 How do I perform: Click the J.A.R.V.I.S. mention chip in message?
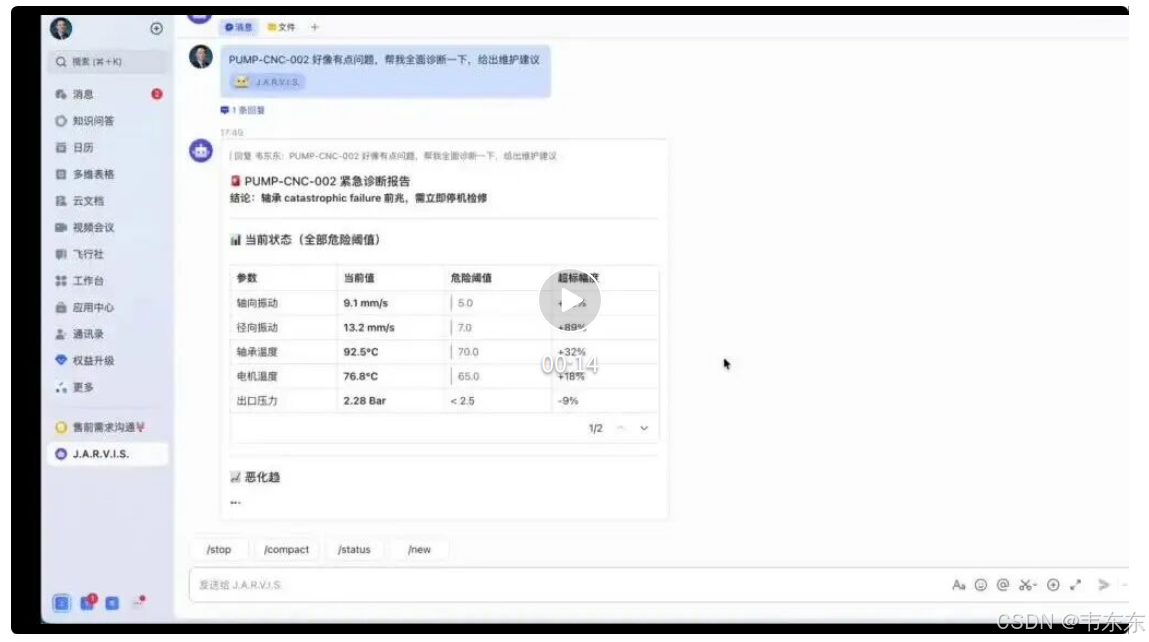[x=267, y=82]
